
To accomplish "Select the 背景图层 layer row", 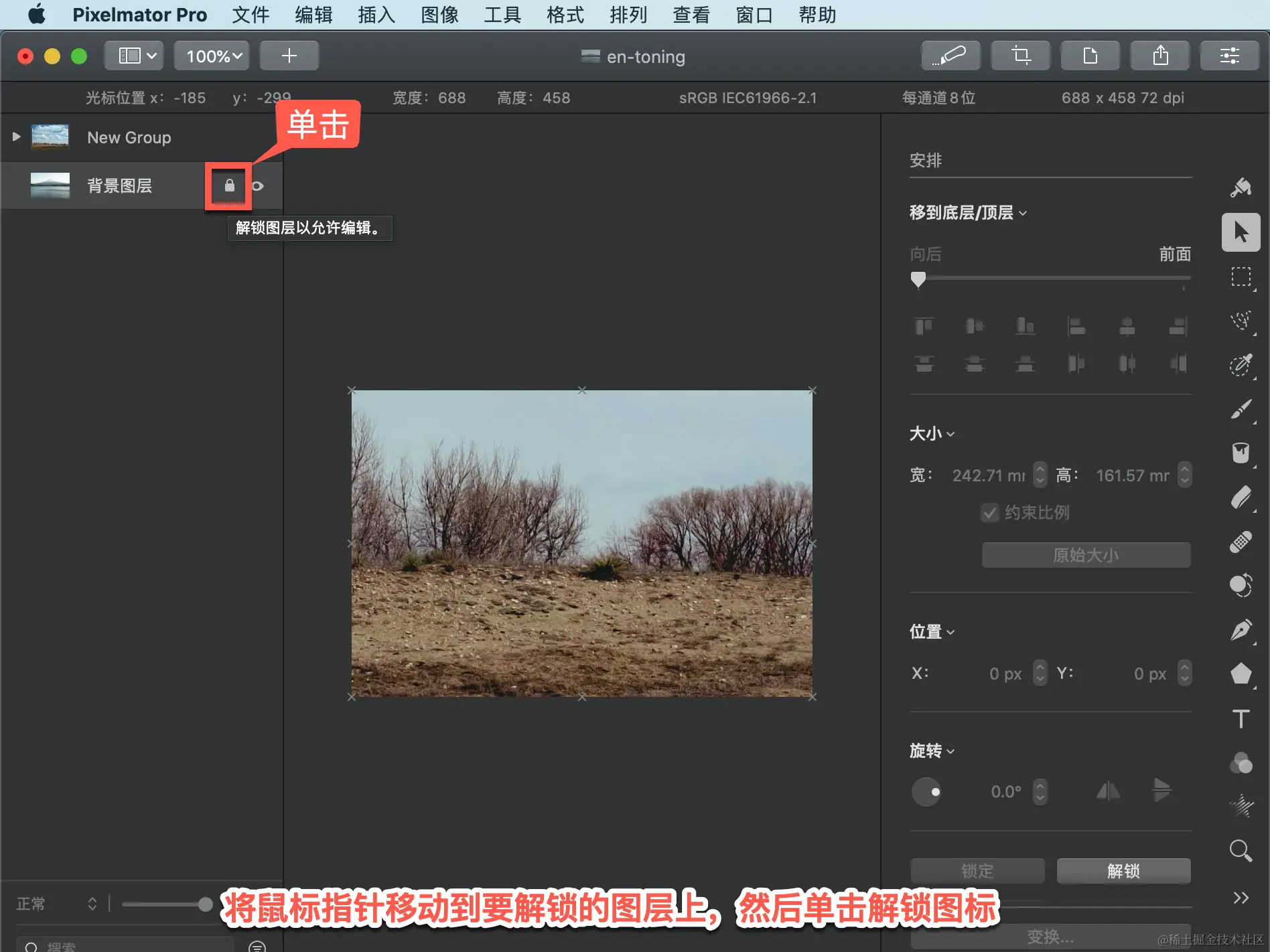I will 141,185.
